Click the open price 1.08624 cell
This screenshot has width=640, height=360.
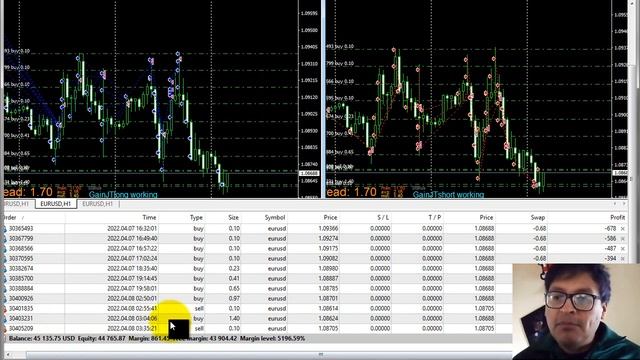click(x=328, y=318)
